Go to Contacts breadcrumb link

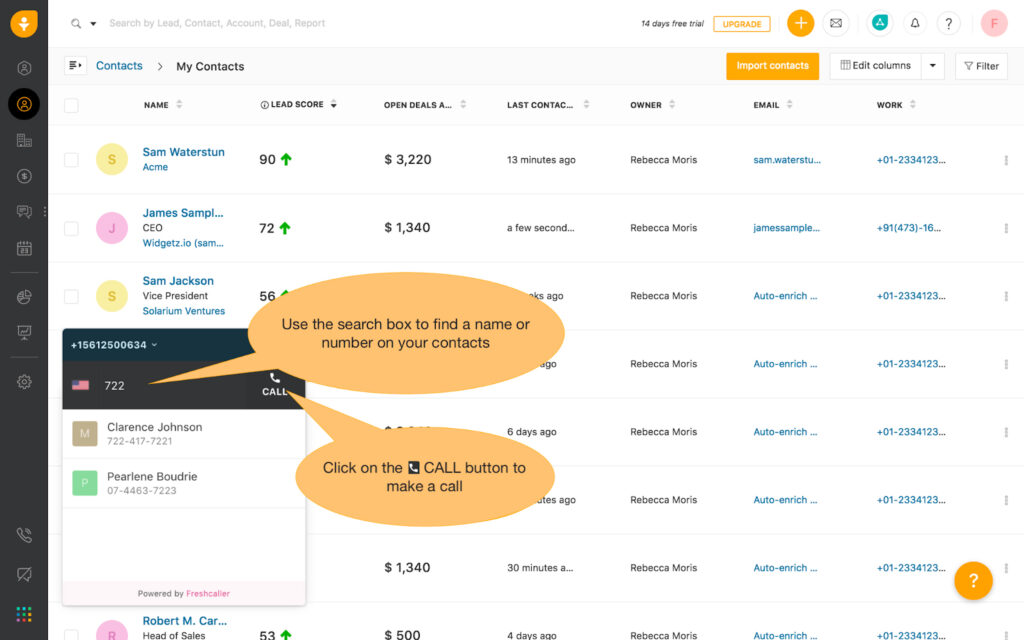pos(119,66)
